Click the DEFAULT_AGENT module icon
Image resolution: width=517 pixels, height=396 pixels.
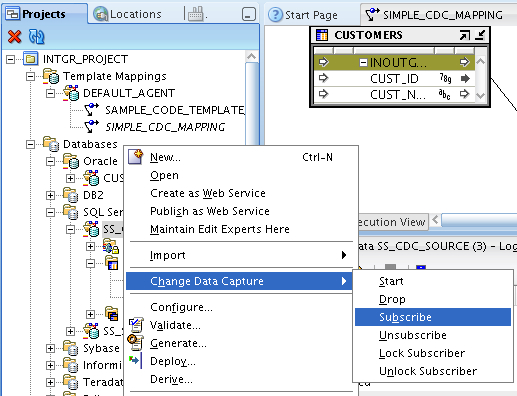click(71, 93)
